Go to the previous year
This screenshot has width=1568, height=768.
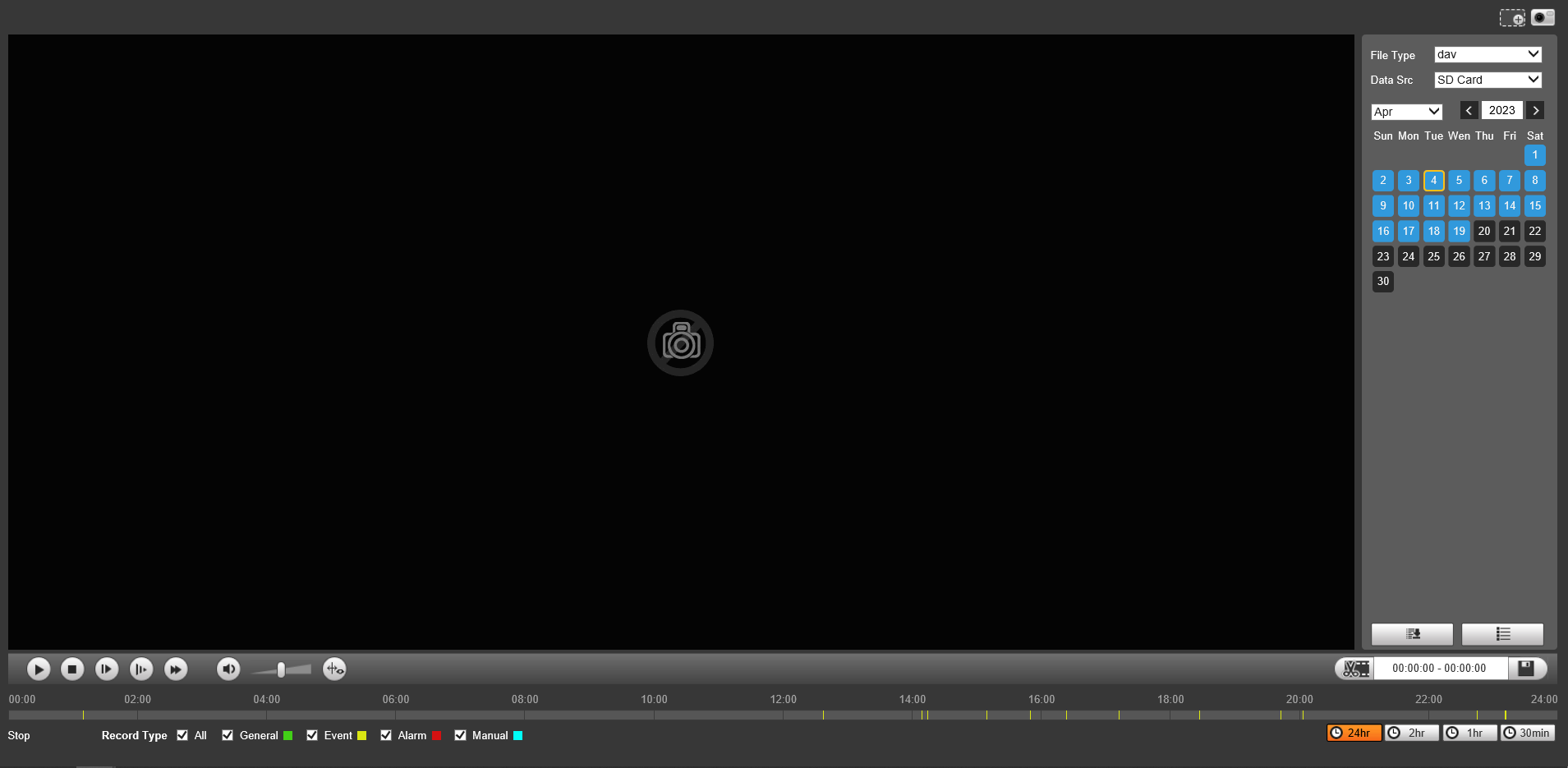coord(1469,110)
